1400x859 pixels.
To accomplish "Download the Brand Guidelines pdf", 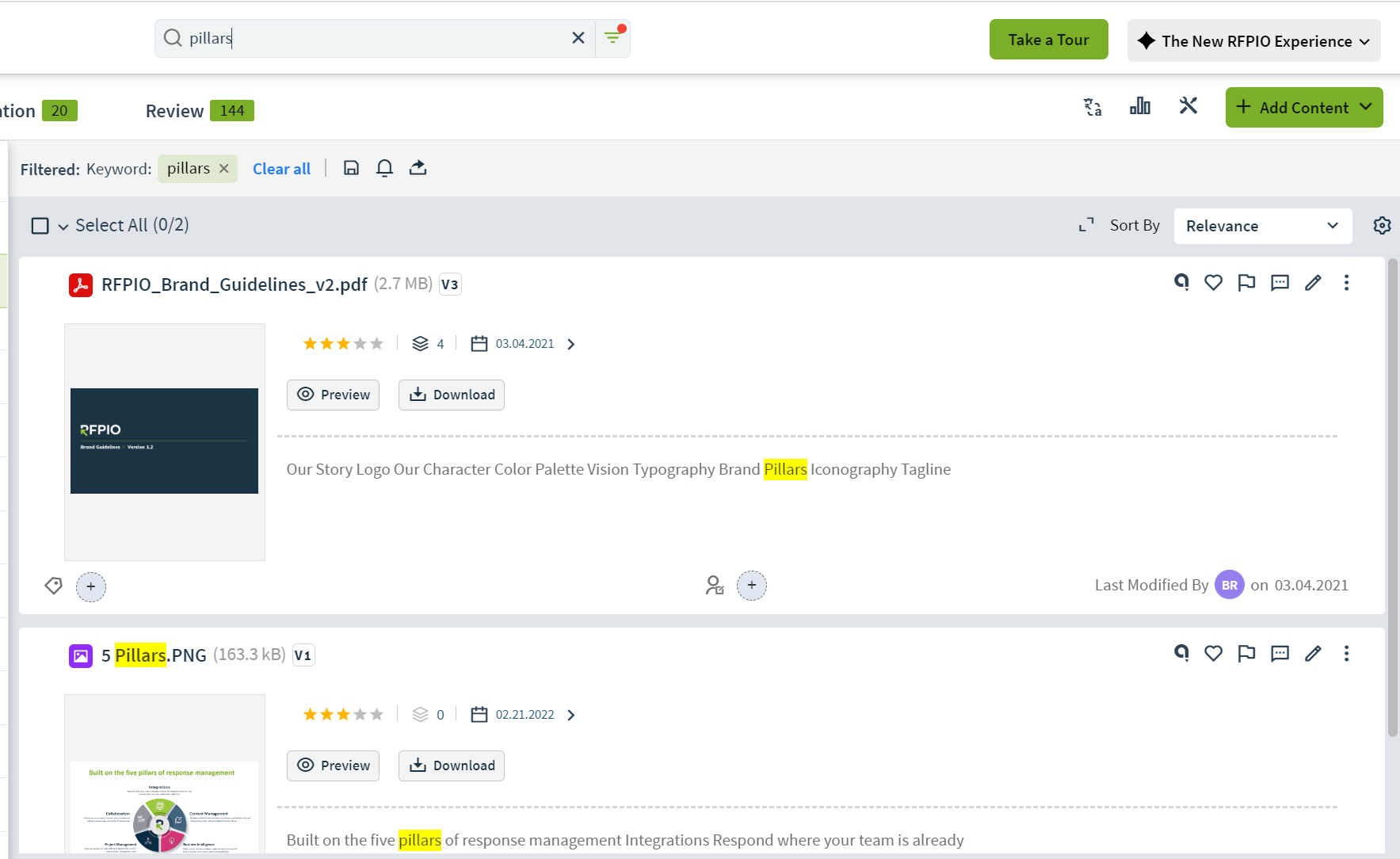I will [x=452, y=395].
